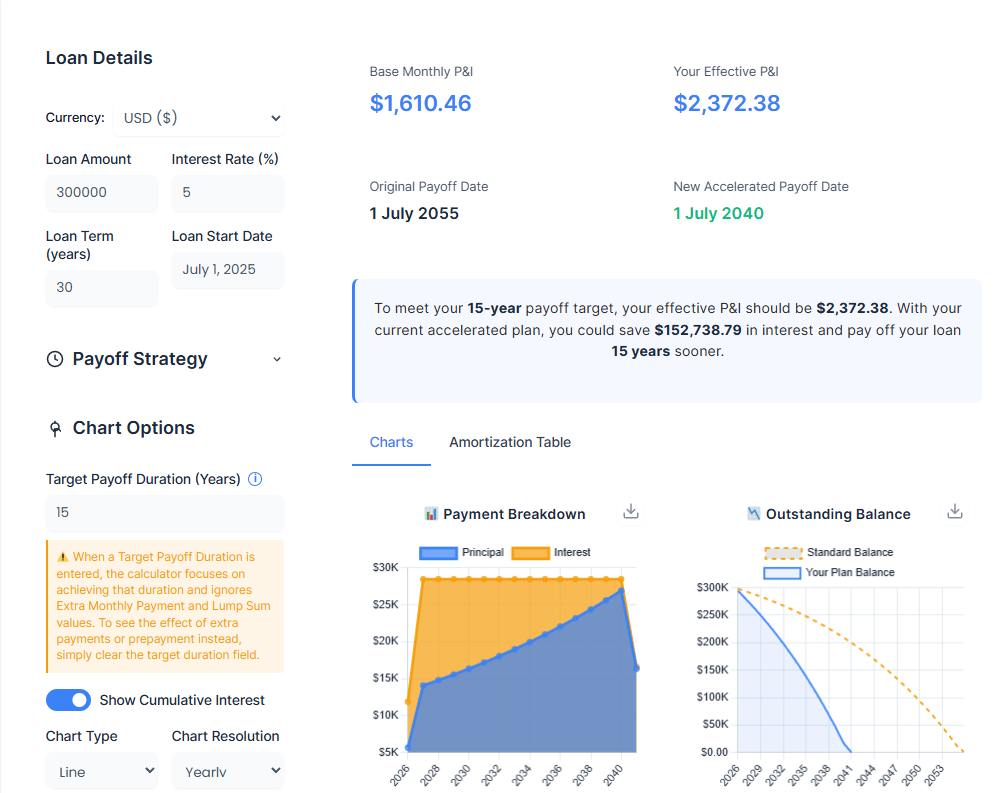The height and width of the screenshot is (793, 998).
Task: Open the Chart Type dropdown set to Line
Action: [x=101, y=770]
